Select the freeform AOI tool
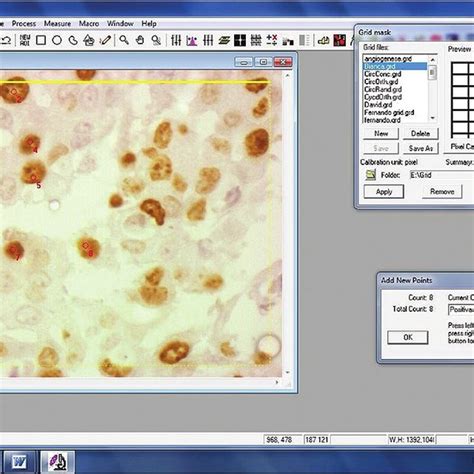474x474 pixels. click(x=73, y=41)
